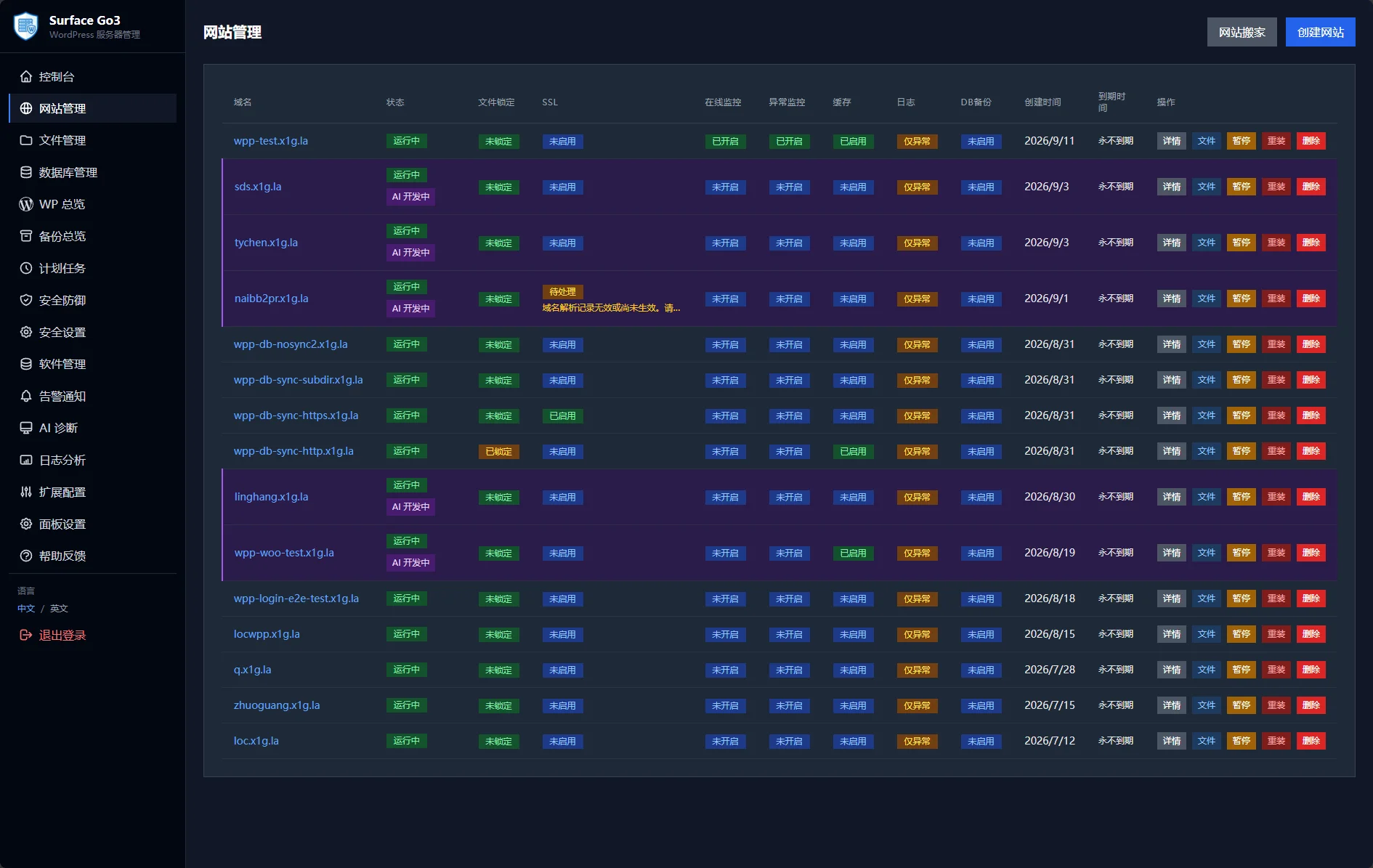Click the 域名 column header
The height and width of the screenshot is (868, 1373).
pos(243,102)
